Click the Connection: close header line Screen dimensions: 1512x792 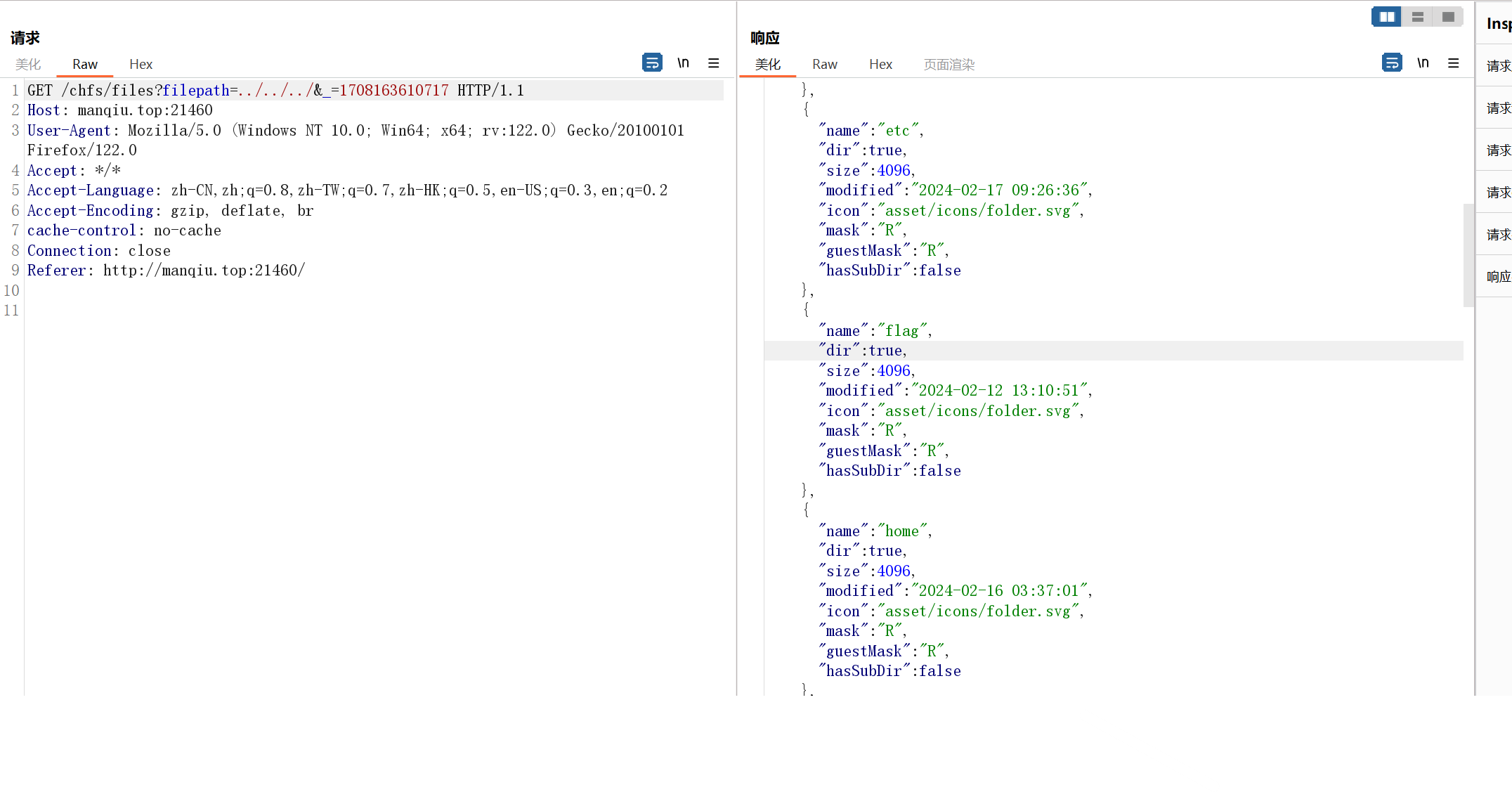[99, 251]
